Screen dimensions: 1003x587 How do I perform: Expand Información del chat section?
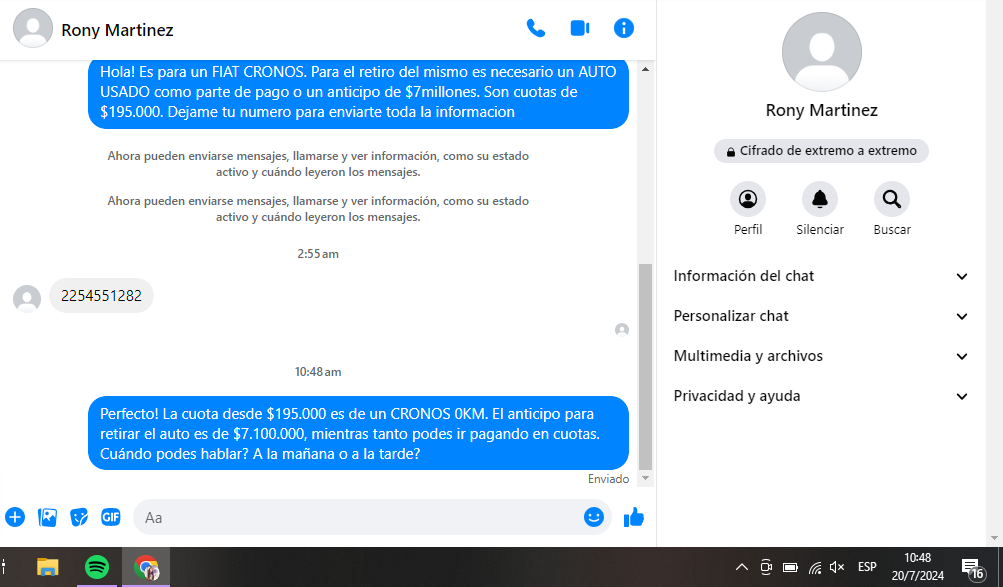821,276
